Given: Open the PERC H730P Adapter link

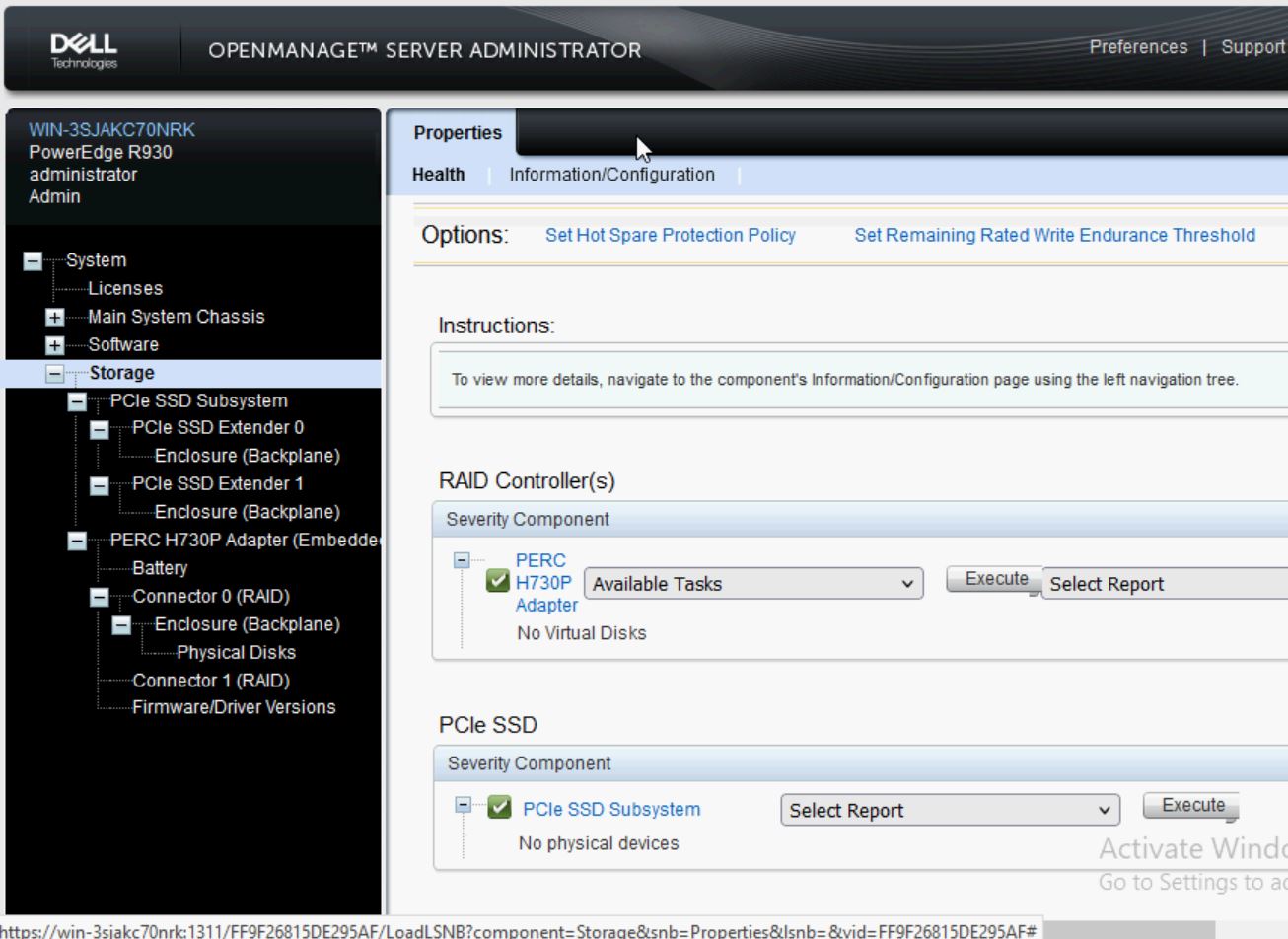Looking at the screenshot, I should 546,583.
